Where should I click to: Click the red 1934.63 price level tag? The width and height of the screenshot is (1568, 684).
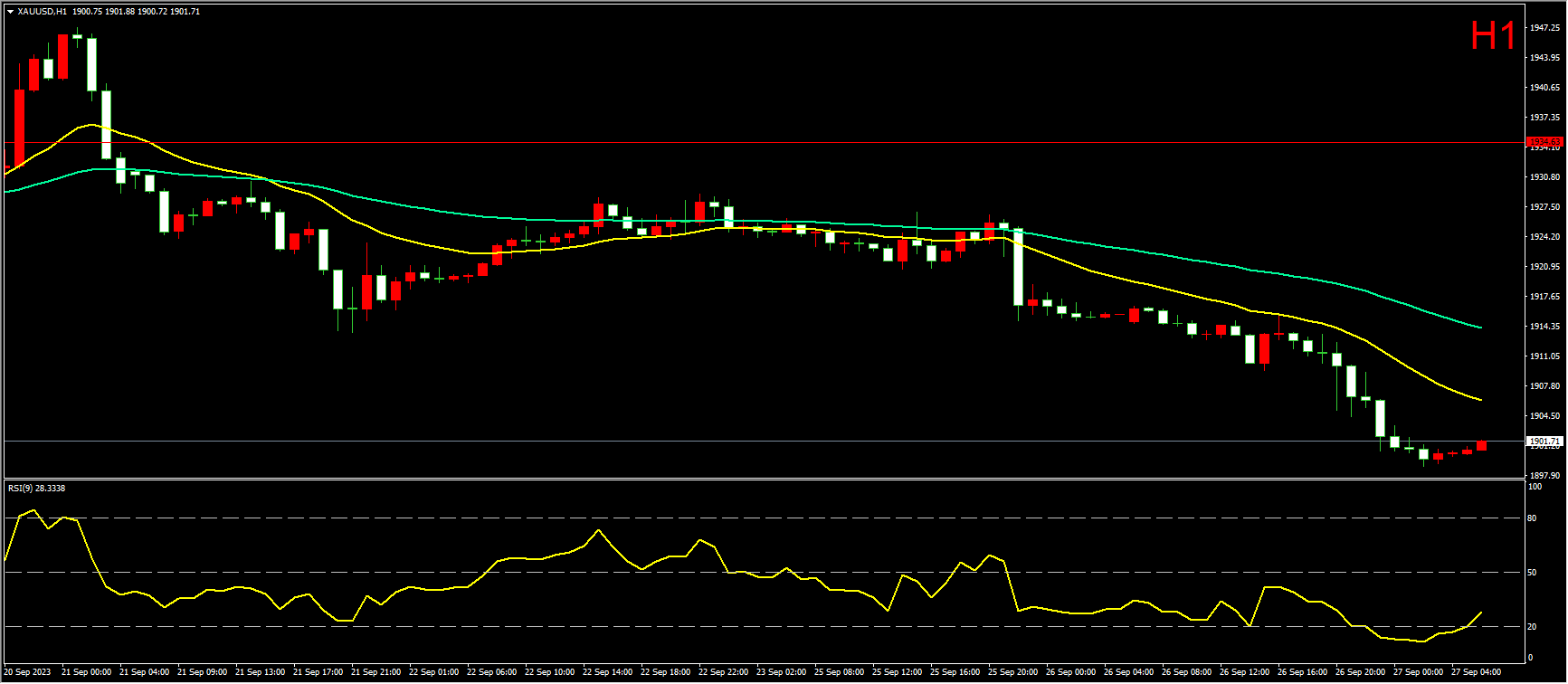click(1544, 142)
